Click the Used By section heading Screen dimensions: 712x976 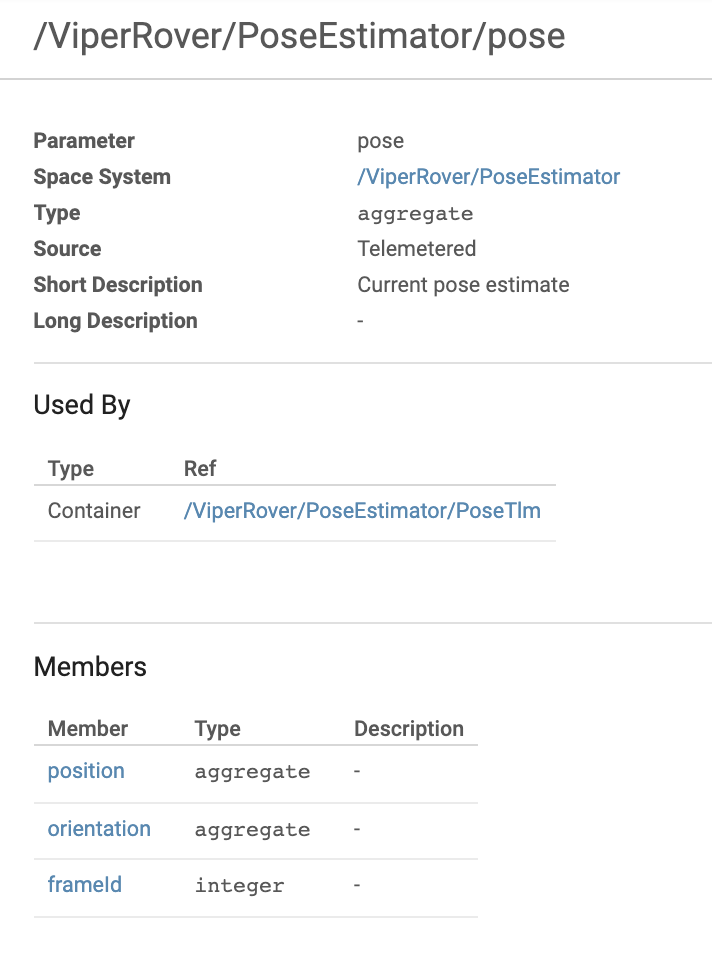[82, 405]
